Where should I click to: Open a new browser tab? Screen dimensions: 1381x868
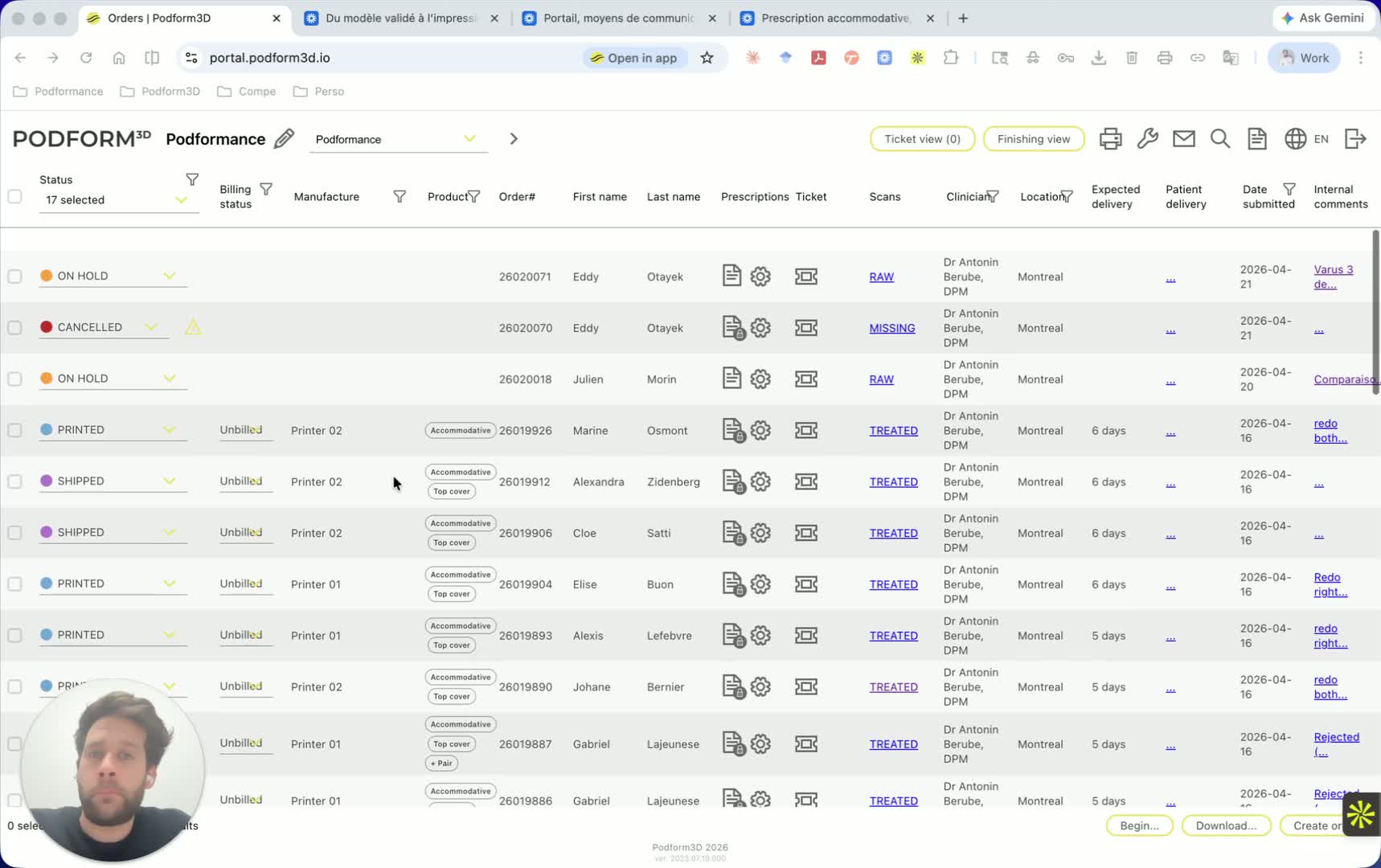pos(963,18)
